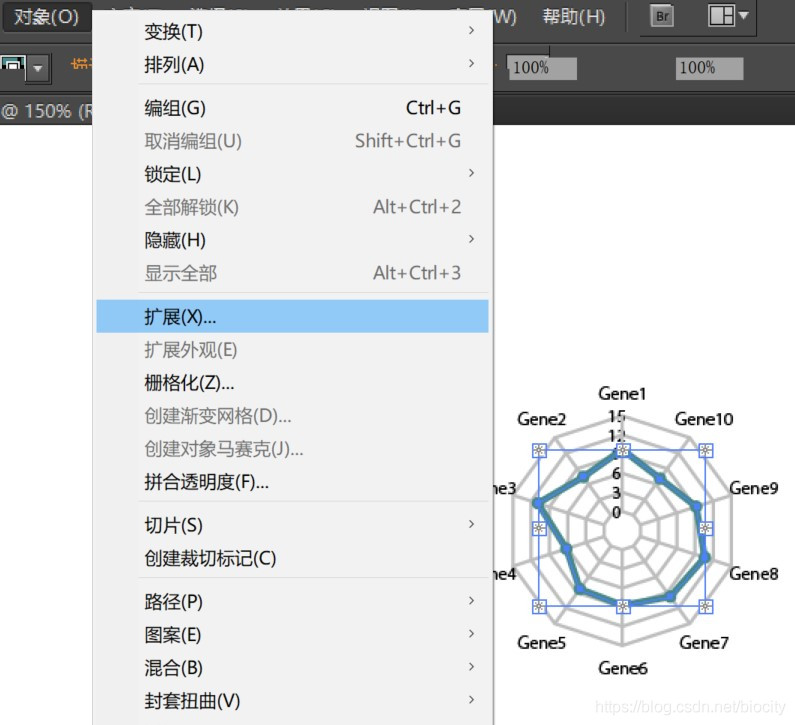Click the top-left selection bounding box handle

click(539, 450)
